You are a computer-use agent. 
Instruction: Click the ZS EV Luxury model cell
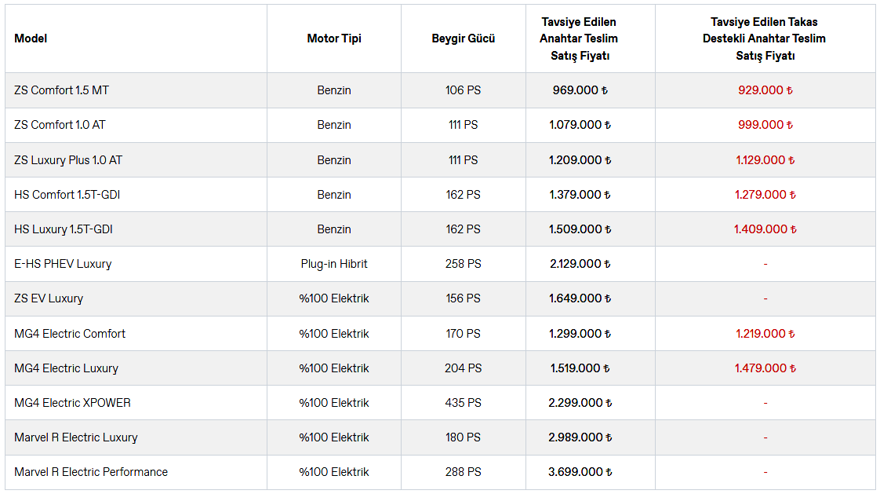point(49,298)
